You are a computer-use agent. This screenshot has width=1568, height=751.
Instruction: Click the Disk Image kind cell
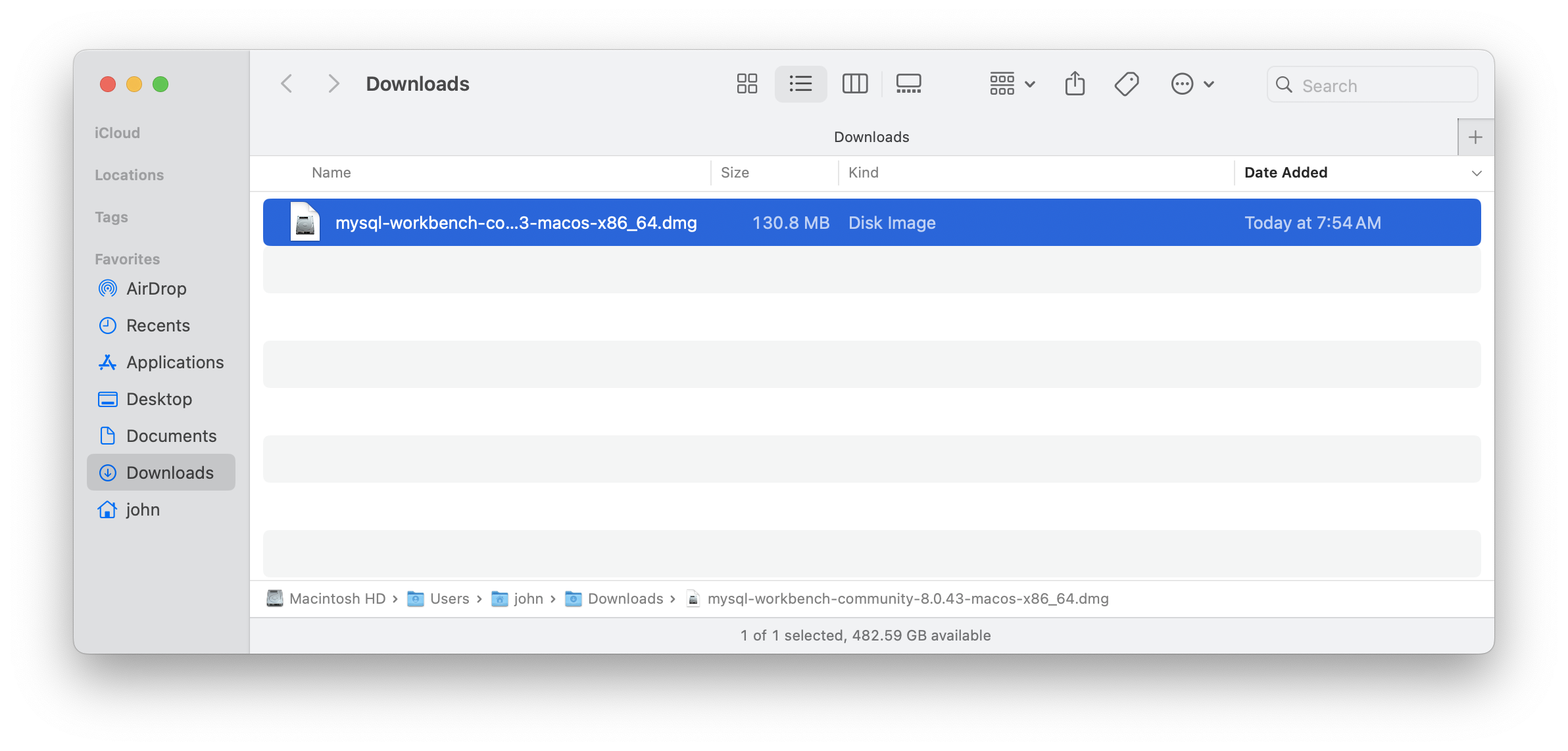pyautogui.click(x=892, y=223)
